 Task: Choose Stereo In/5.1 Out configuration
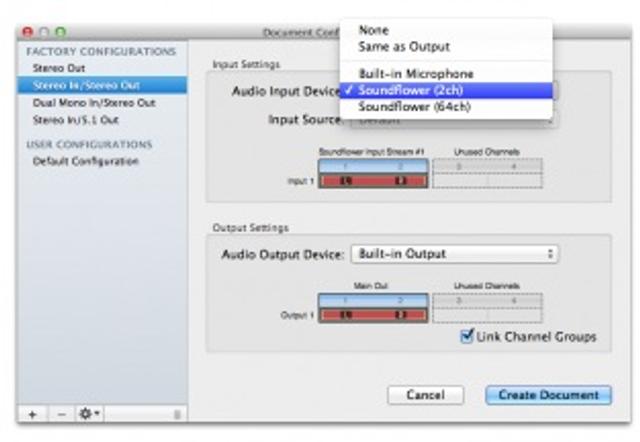(x=102, y=120)
